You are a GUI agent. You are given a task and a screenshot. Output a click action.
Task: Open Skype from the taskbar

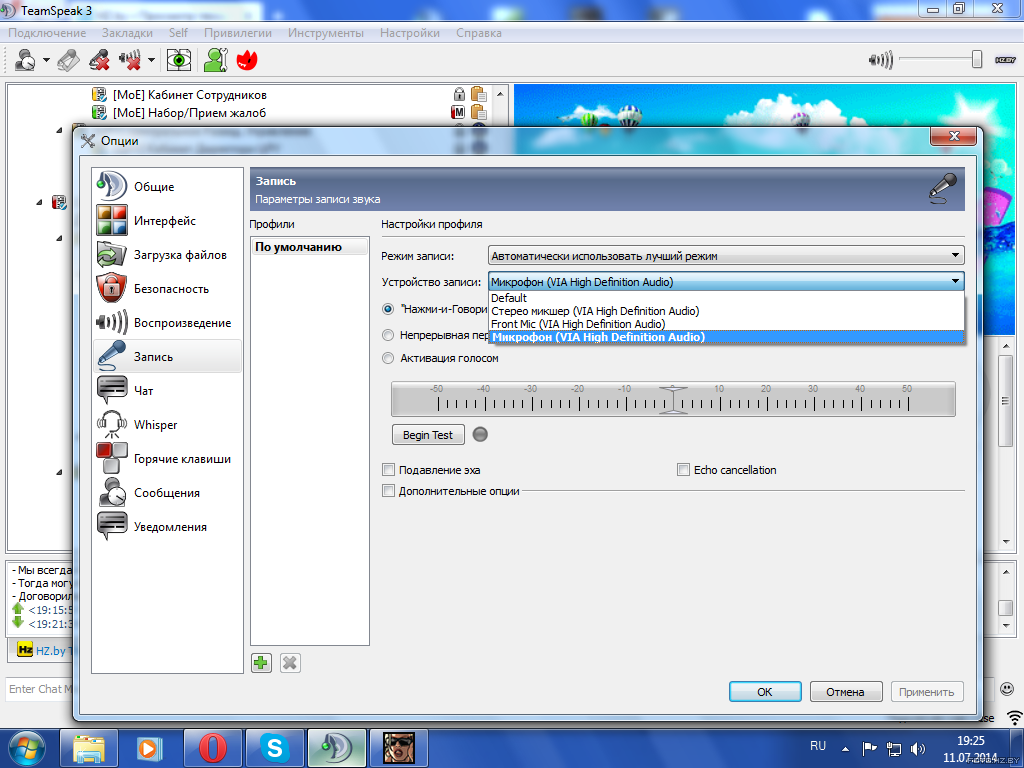coord(274,748)
